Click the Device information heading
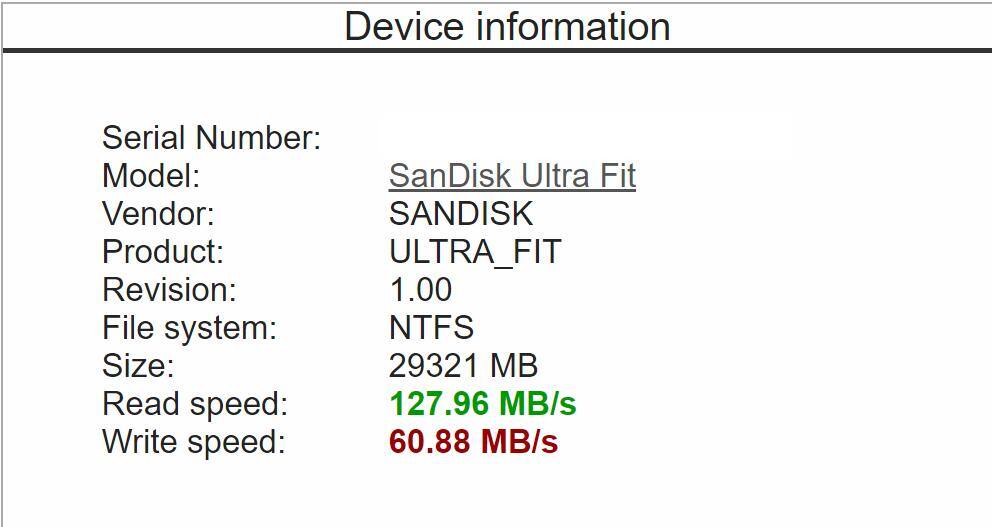 [x=507, y=26]
